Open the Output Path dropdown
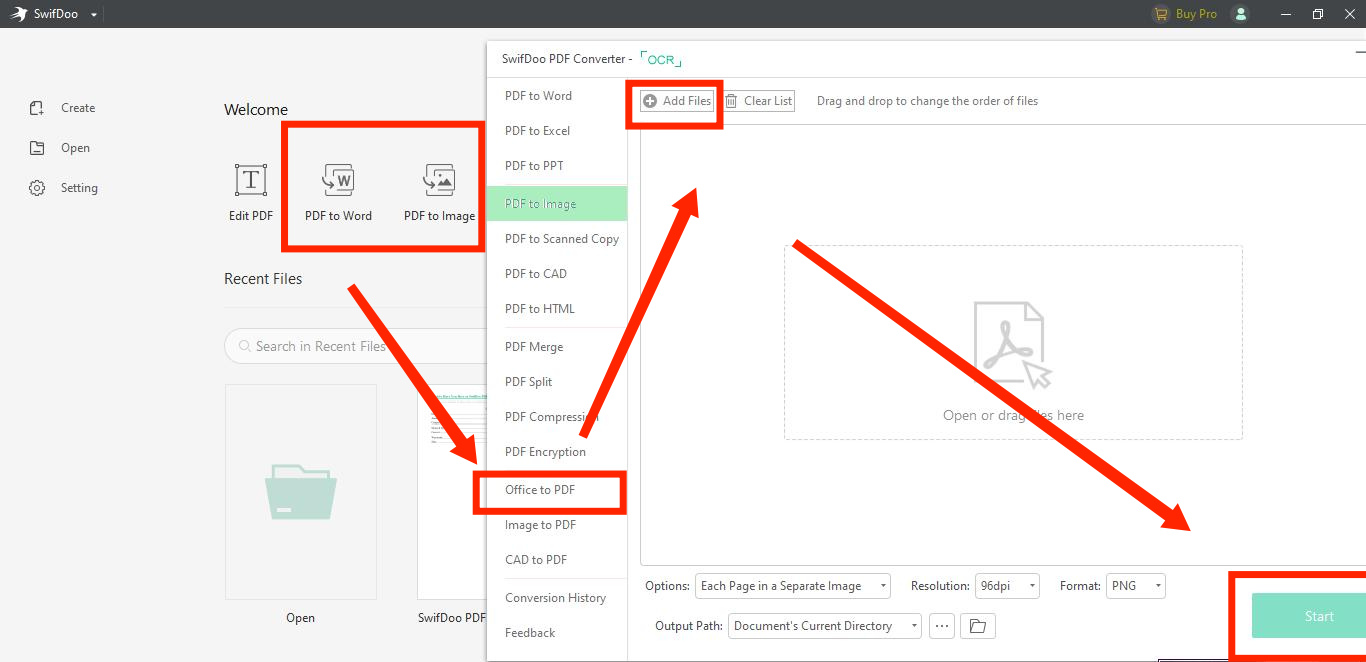This screenshot has height=662, width=1366. tap(825, 626)
